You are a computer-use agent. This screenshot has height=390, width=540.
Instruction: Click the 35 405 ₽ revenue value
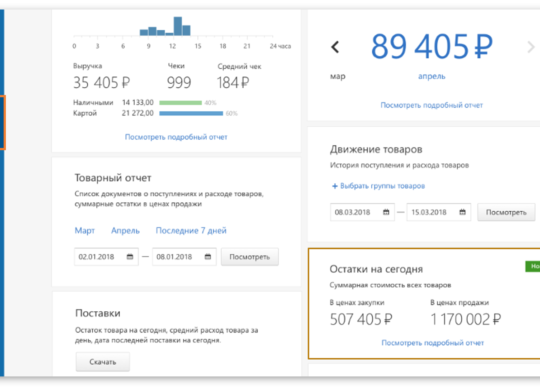(x=102, y=83)
